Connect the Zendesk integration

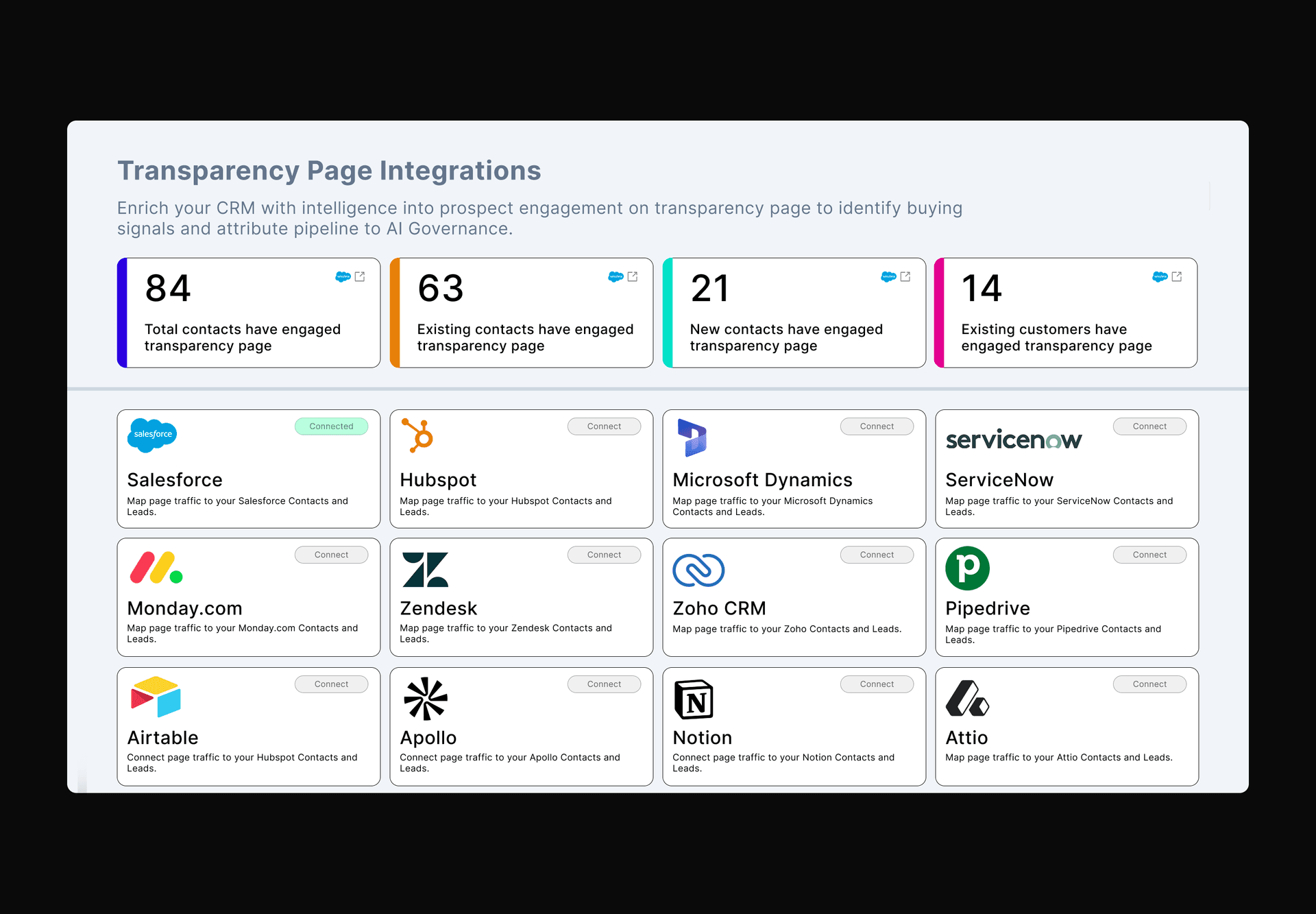pyautogui.click(x=604, y=555)
